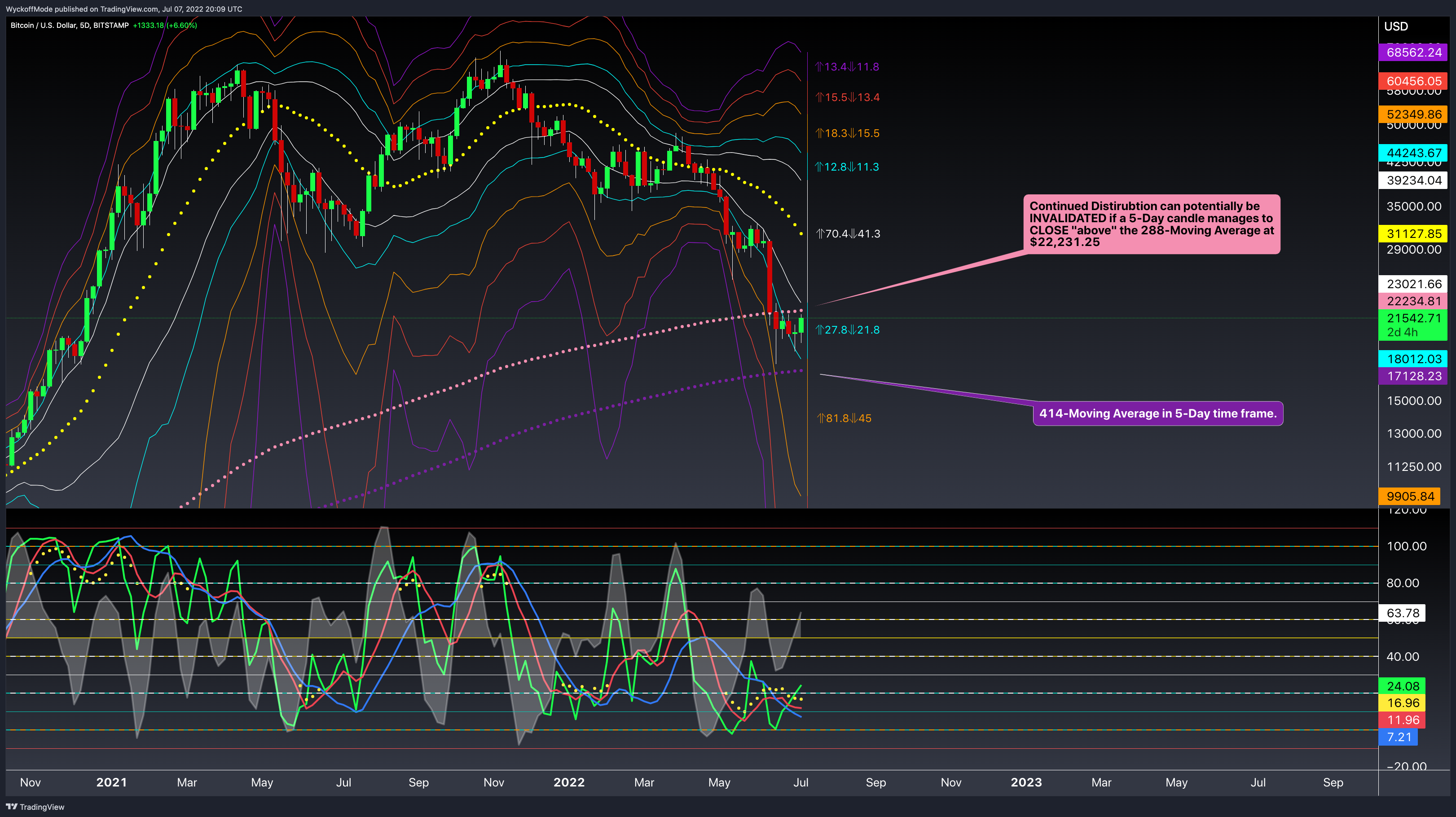1456x817 pixels.
Task: Click the orange ⇑18.3⇓15.5 band label
Action: [847, 133]
